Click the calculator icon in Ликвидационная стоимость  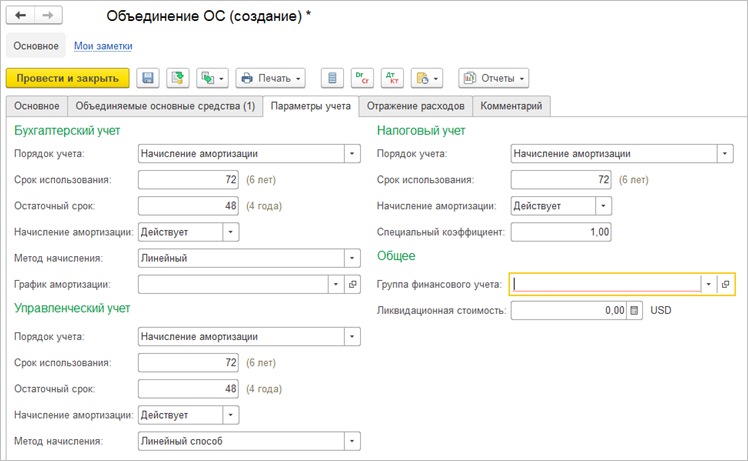tap(633, 311)
